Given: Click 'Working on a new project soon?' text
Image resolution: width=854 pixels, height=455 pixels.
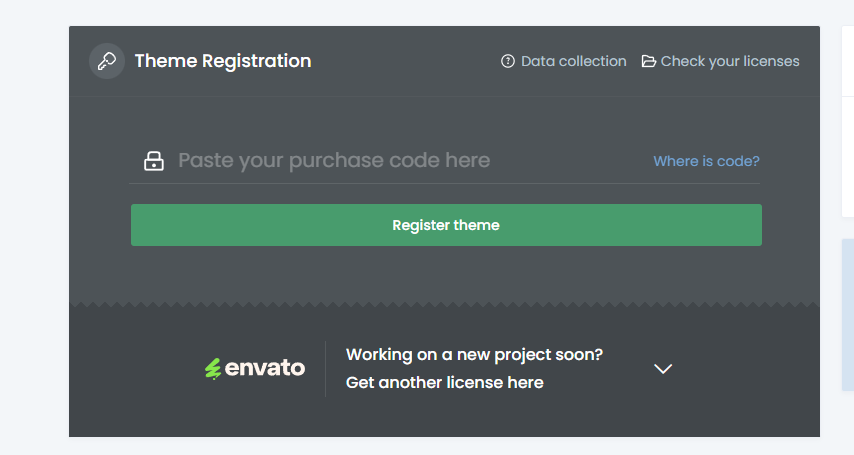Looking at the screenshot, I should 474,354.
